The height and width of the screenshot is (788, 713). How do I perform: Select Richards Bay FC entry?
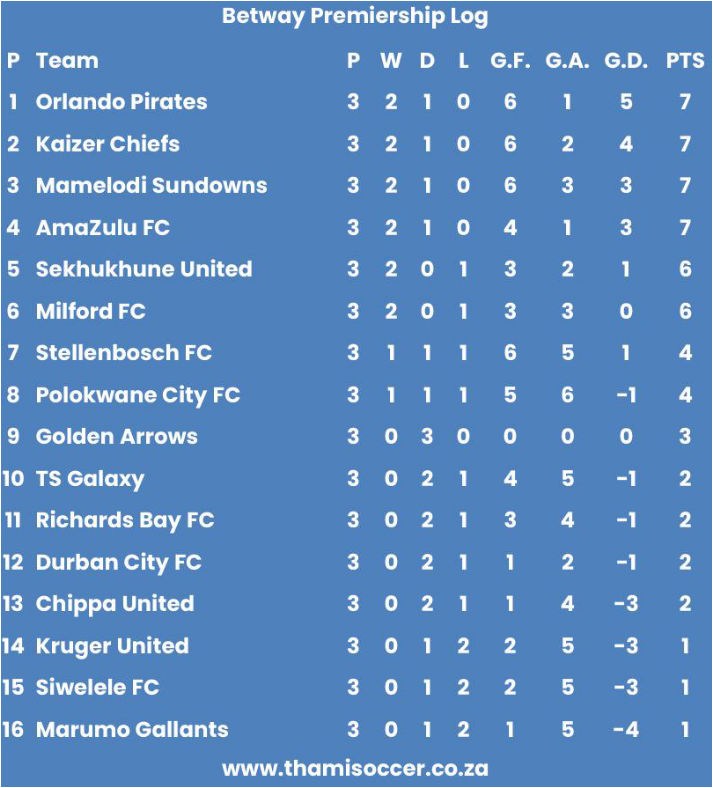point(125,521)
